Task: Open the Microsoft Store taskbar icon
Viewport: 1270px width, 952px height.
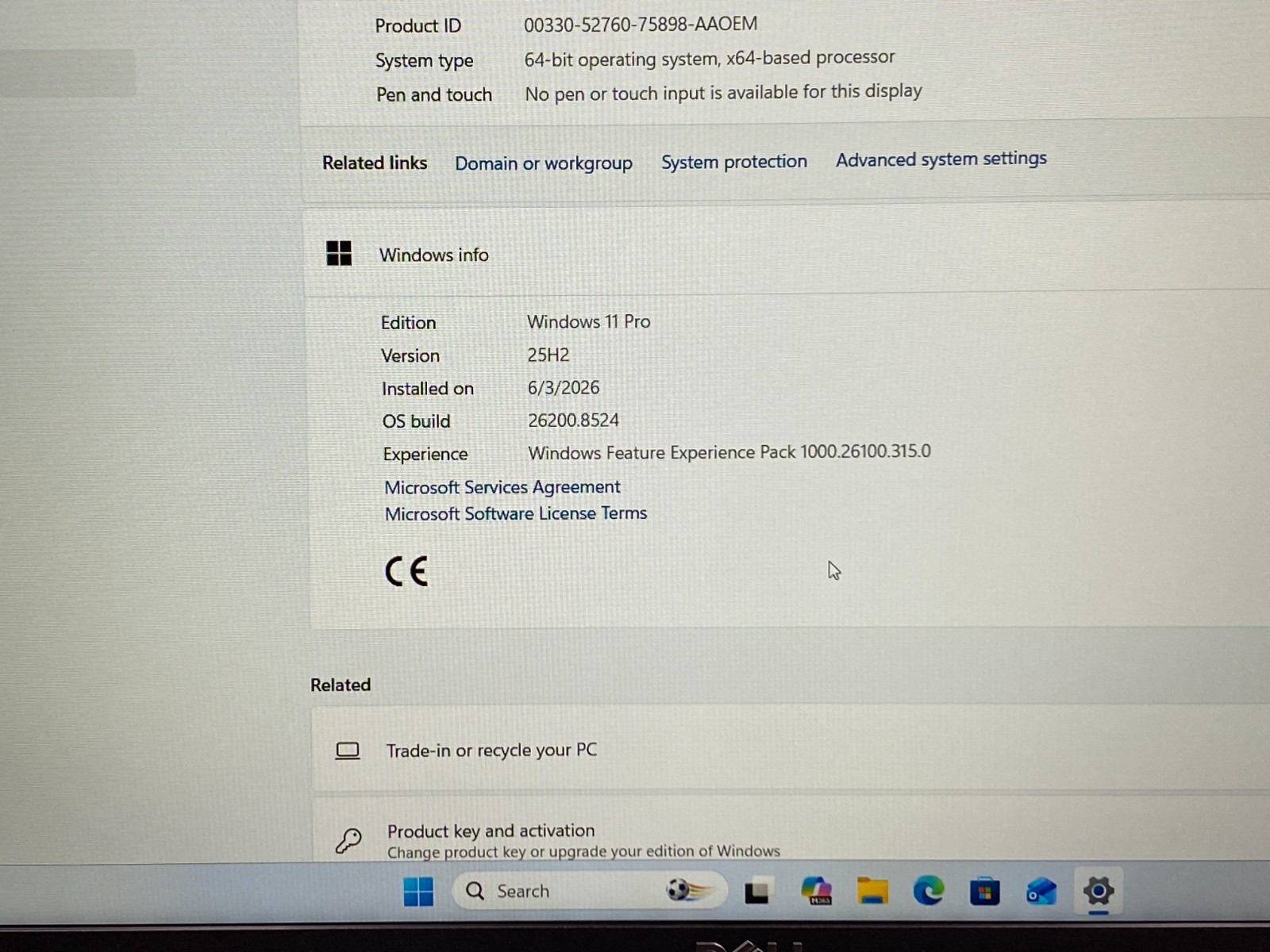Action: pyautogui.click(x=984, y=892)
